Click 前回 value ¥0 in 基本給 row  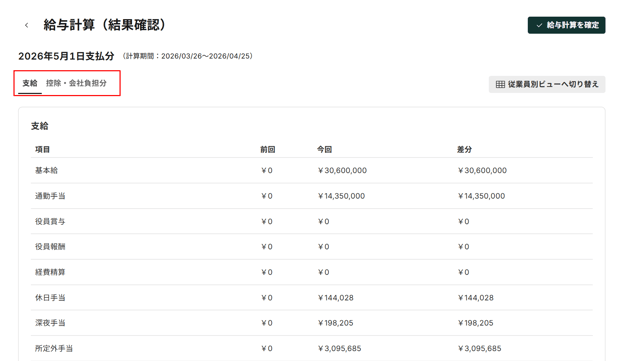[x=267, y=171]
